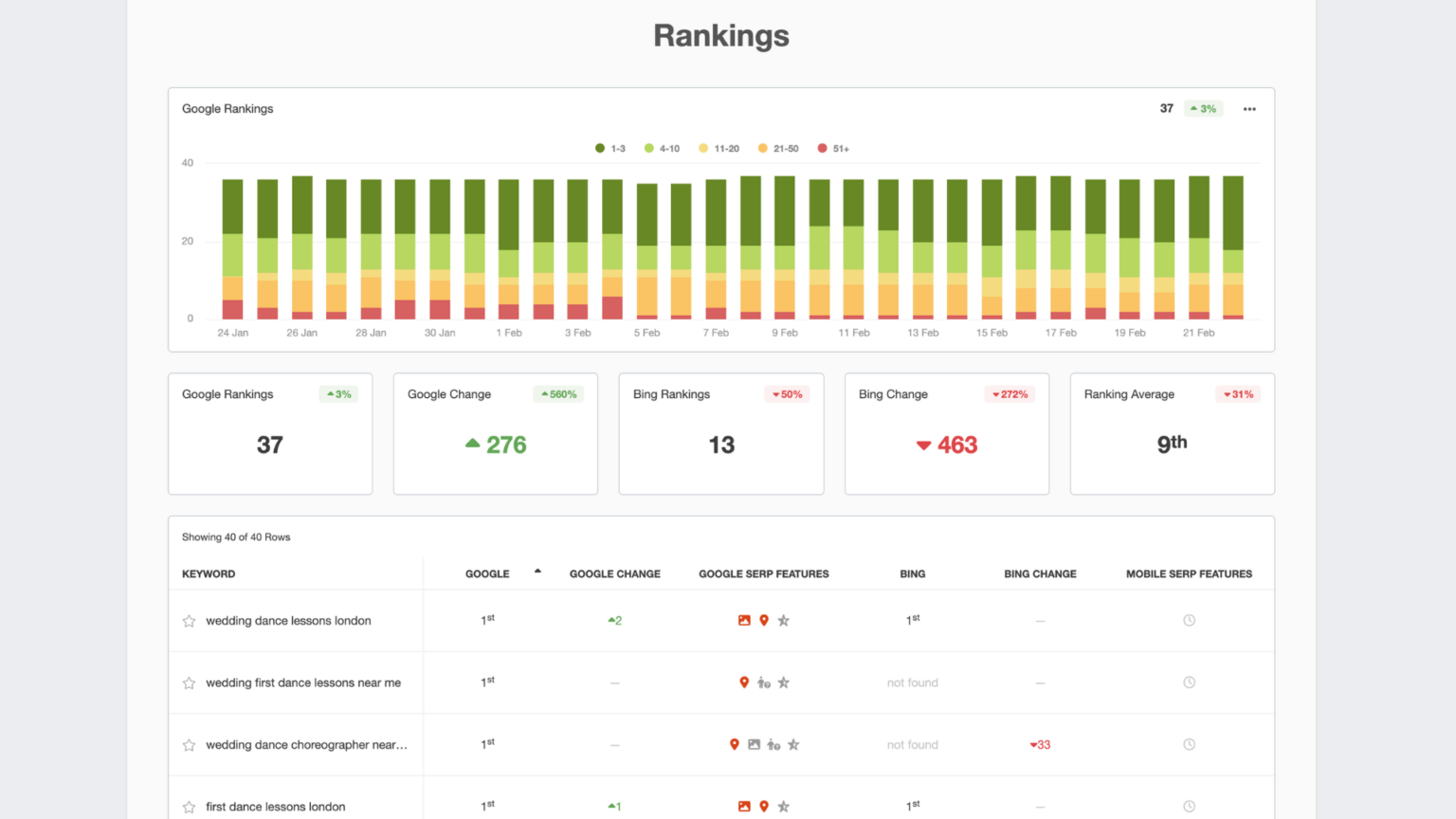The image size is (1456, 819).
Task: Sort table by BING column header
Action: [x=913, y=574]
